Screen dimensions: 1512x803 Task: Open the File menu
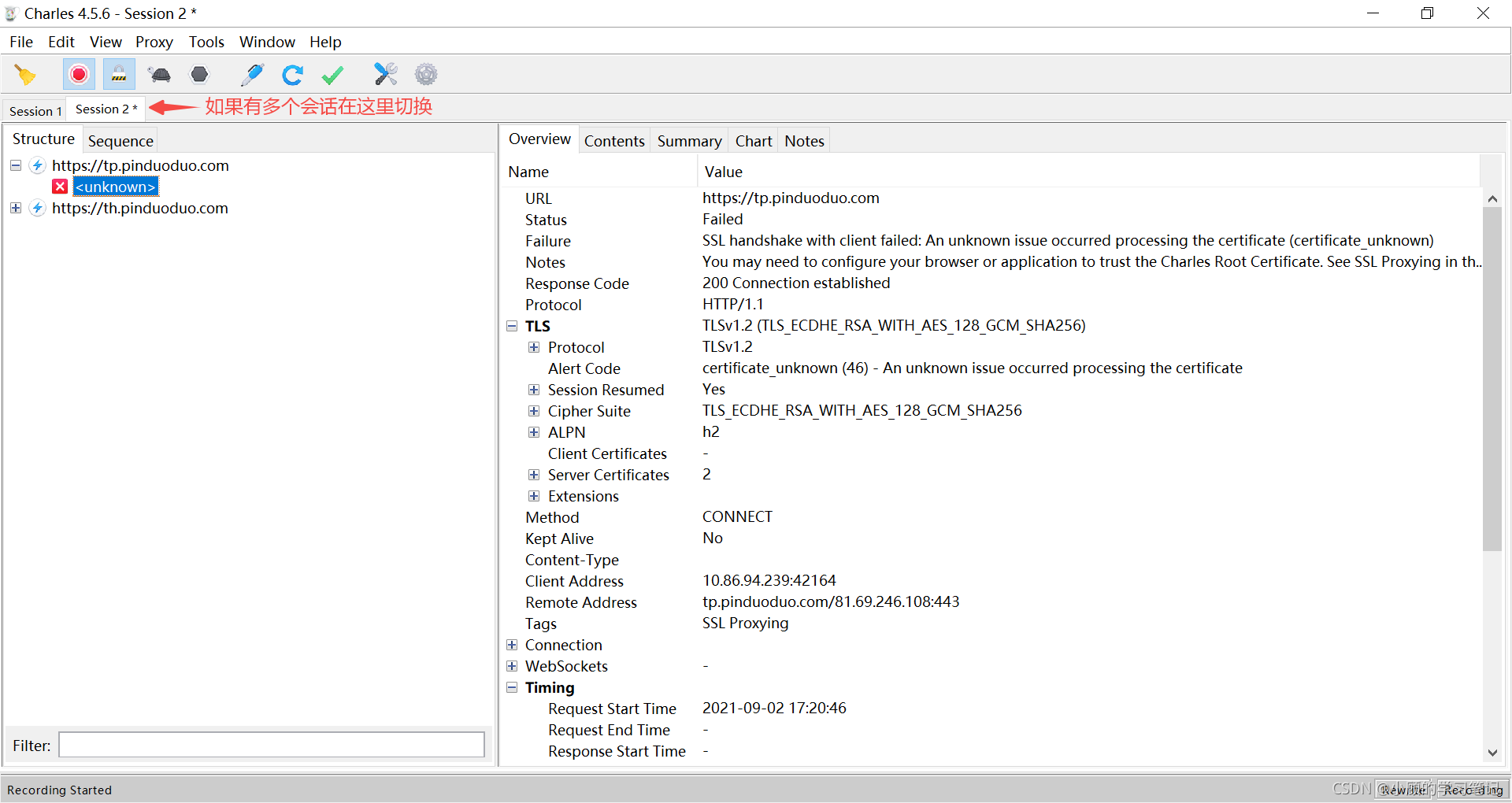pyautogui.click(x=21, y=42)
